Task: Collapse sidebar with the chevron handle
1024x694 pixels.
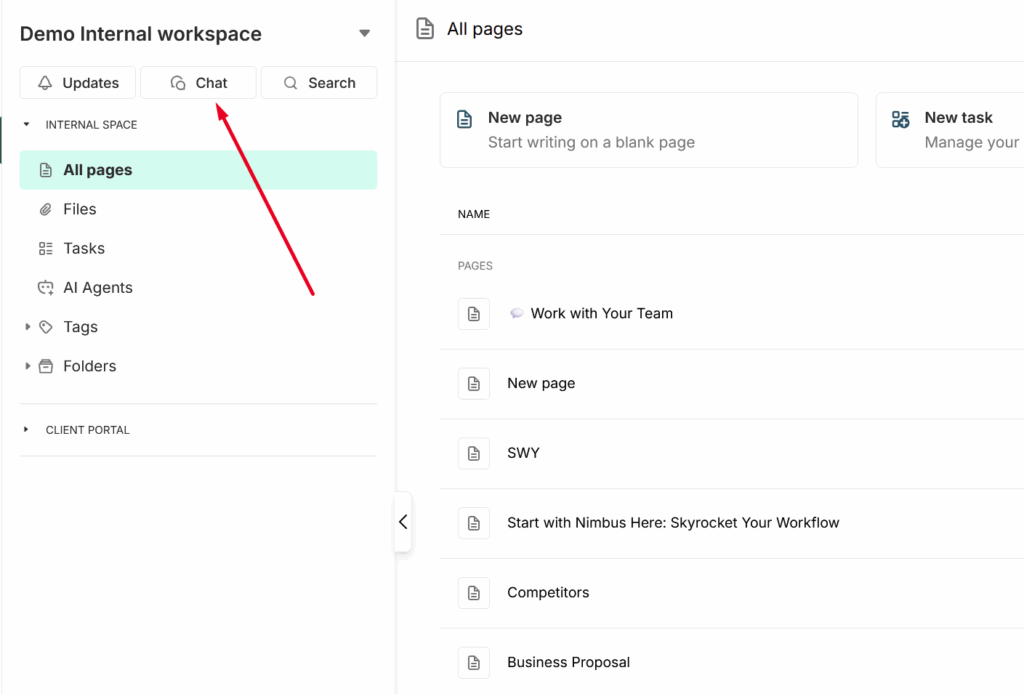Action: coord(403,522)
